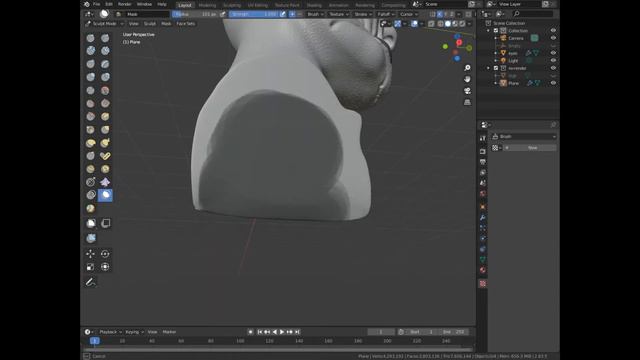Select the Box Hide tool
640x360 pixels.
(105, 223)
